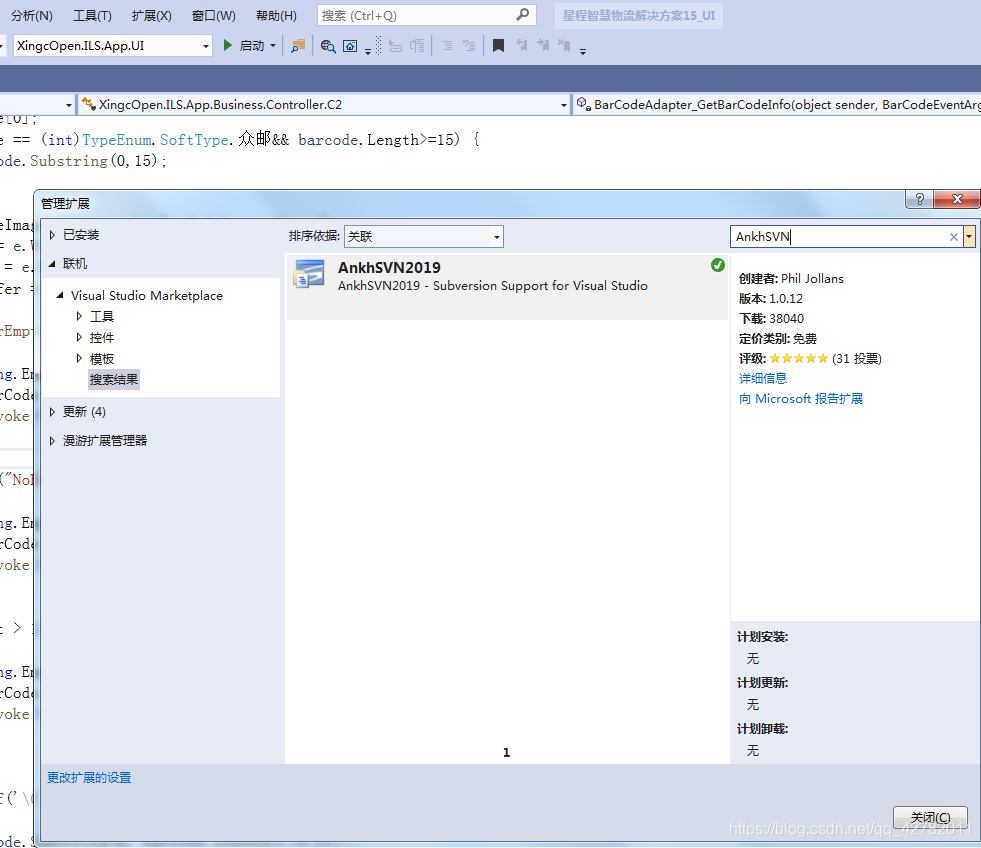Click the BarCodeAdapter_GetBarCodeInfo member dropdown

point(777,105)
